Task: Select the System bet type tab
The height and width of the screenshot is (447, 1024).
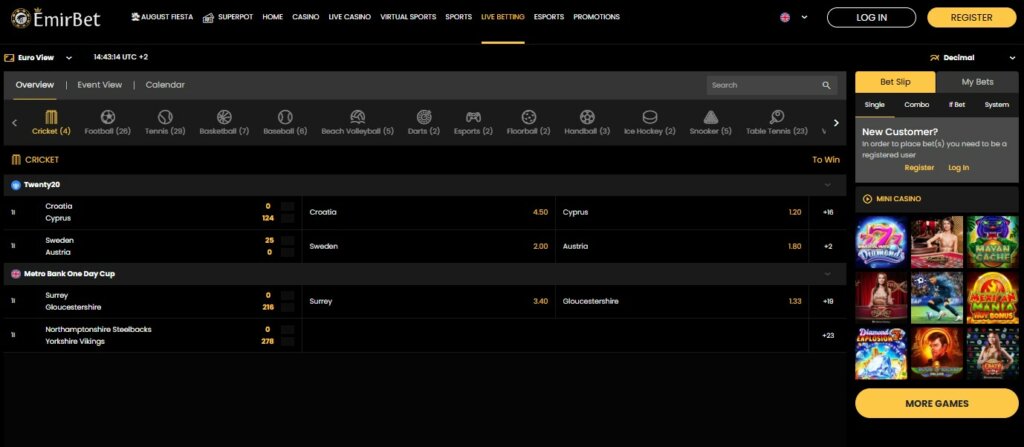Action: click(997, 105)
